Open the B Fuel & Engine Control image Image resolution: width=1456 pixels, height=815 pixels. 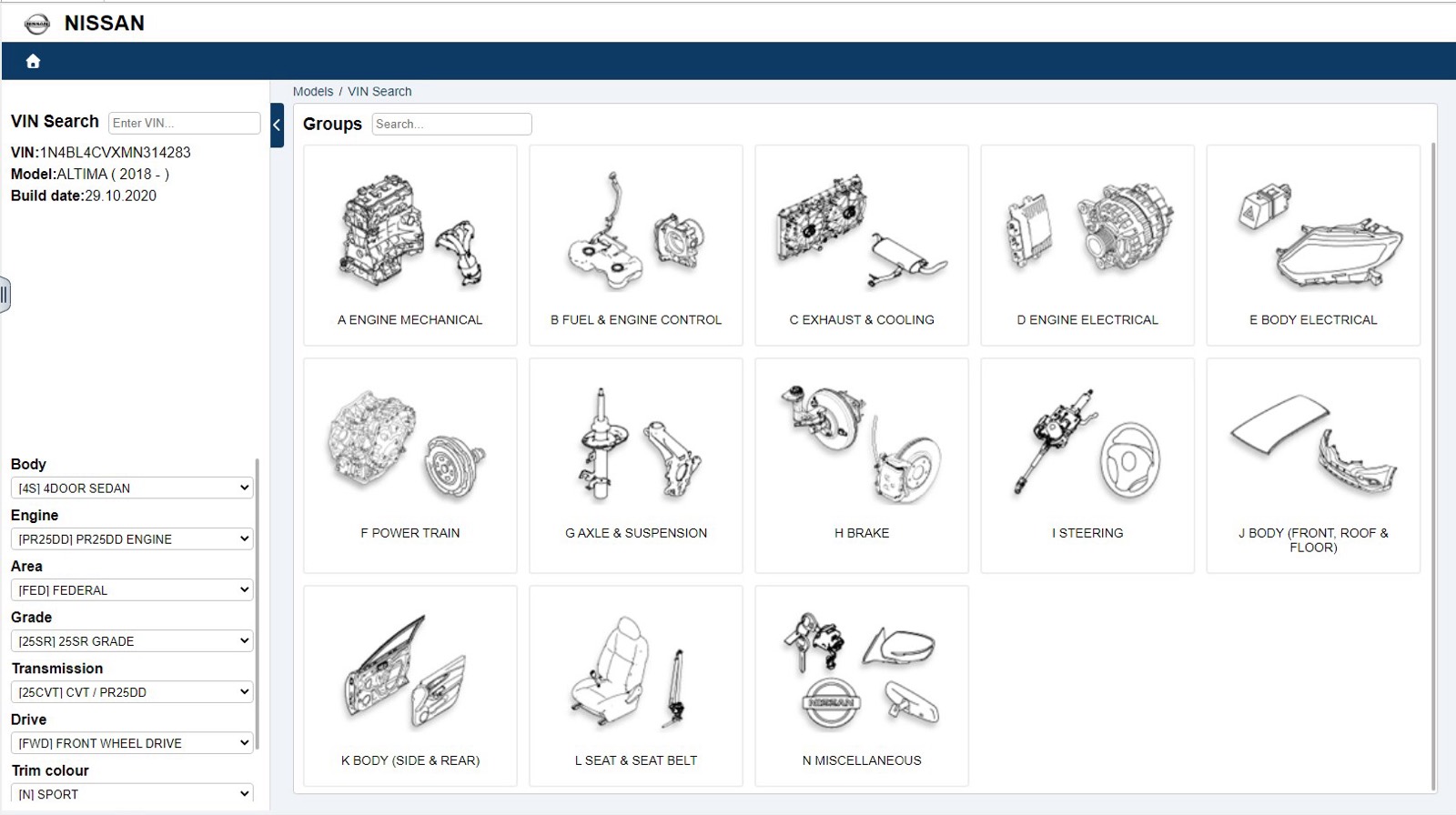[636, 232]
